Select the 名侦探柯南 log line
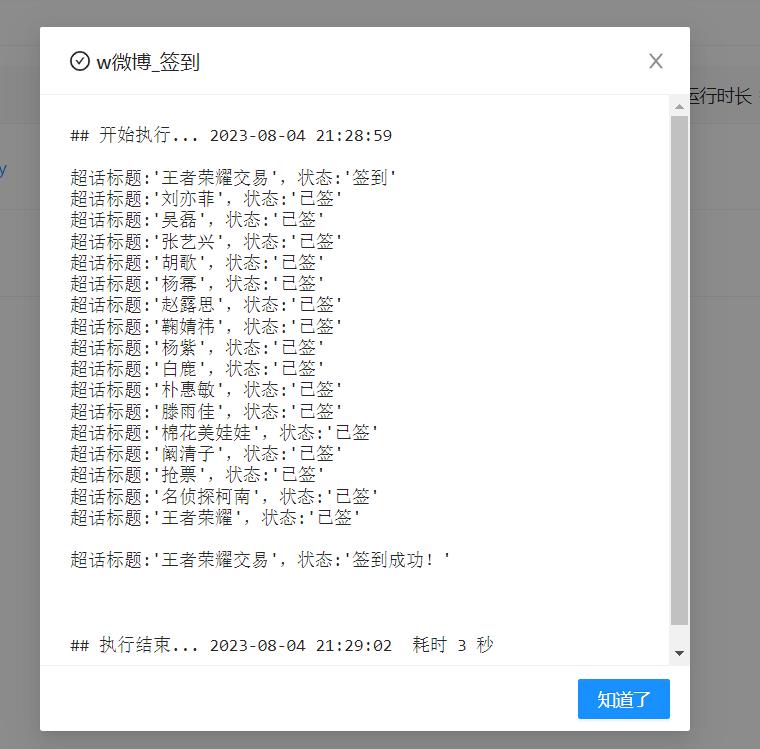 (x=224, y=496)
